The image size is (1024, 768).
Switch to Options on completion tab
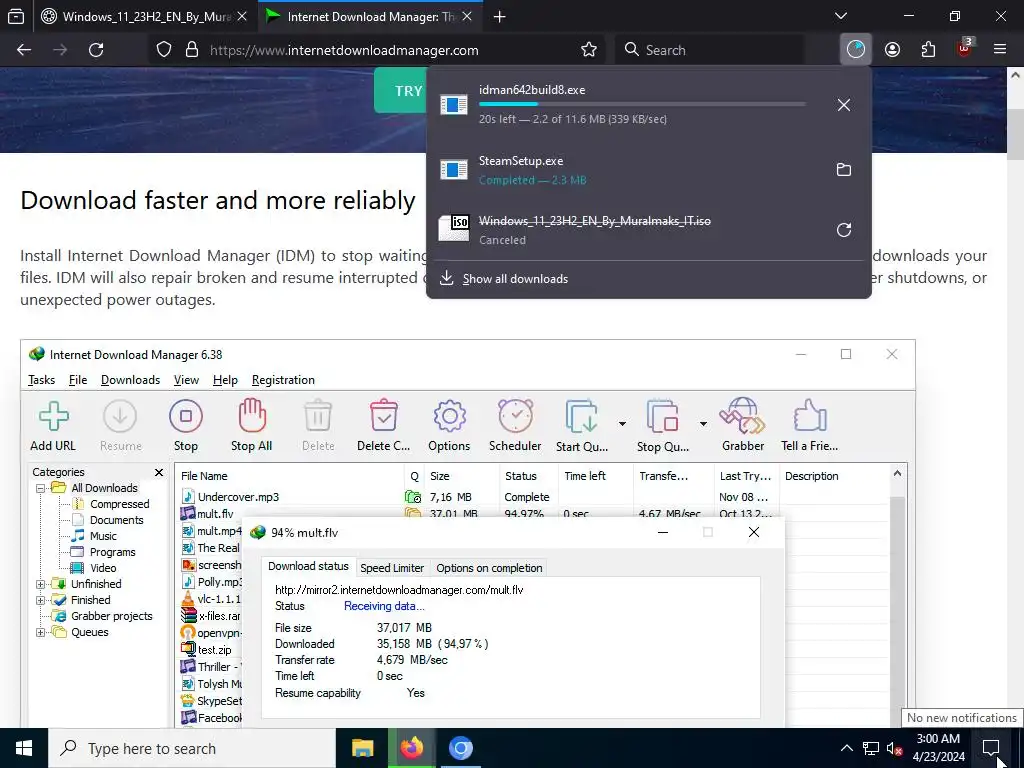(x=489, y=568)
